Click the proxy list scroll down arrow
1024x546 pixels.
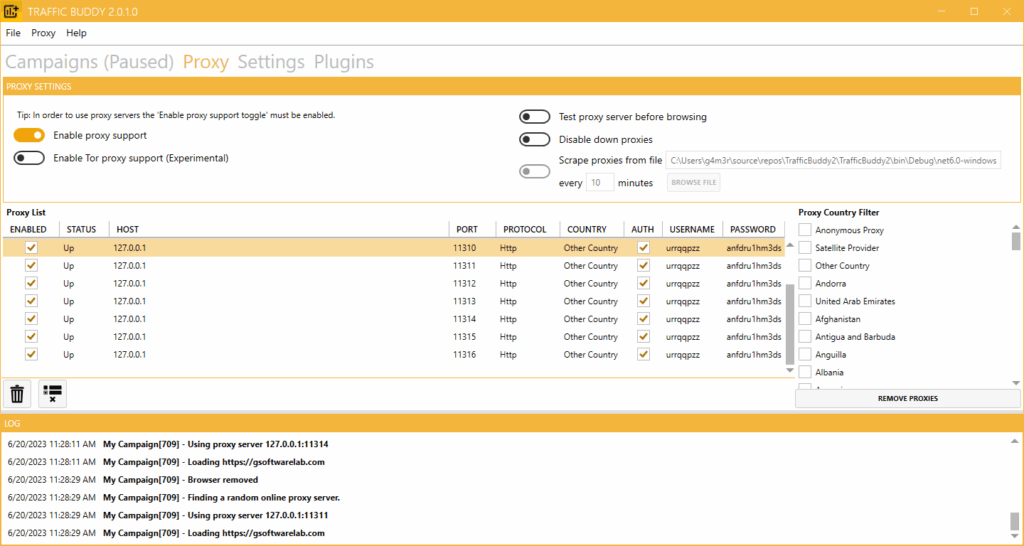[x=790, y=370]
